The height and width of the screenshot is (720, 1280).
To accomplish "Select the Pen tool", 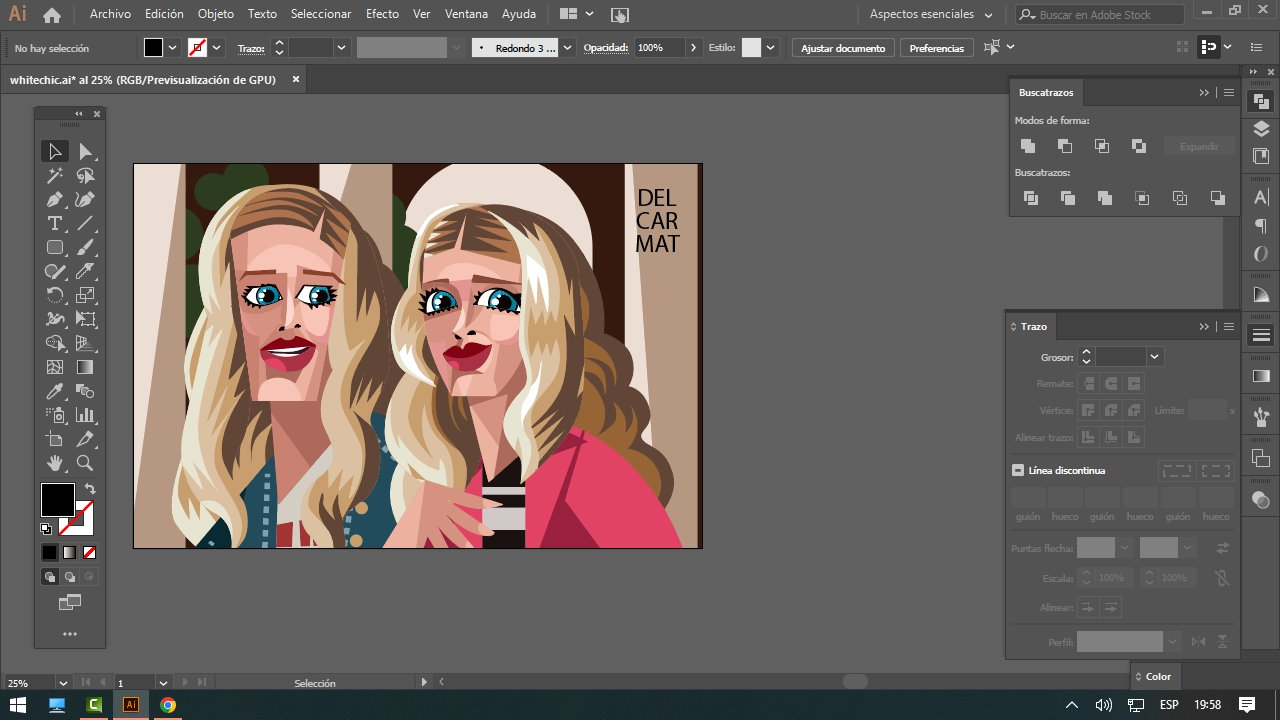I will (x=55, y=200).
